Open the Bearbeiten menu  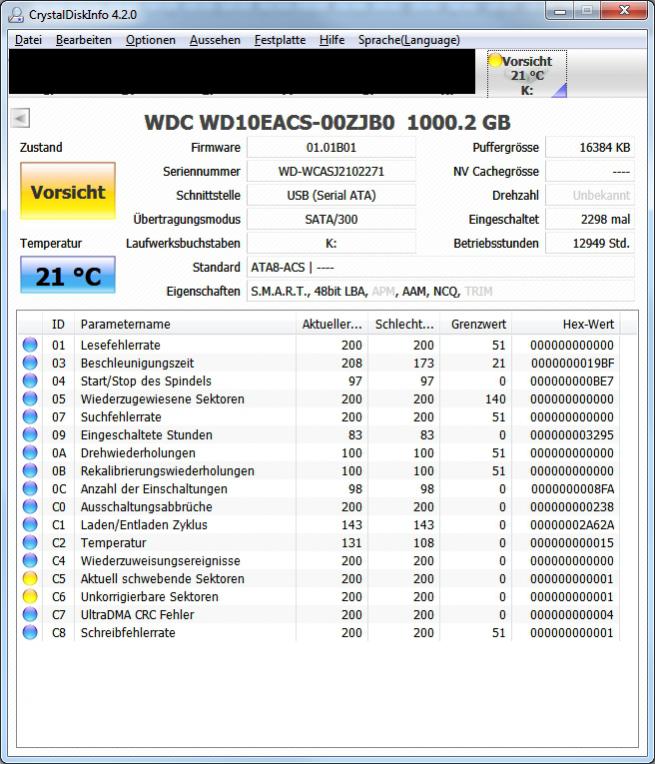click(x=84, y=40)
